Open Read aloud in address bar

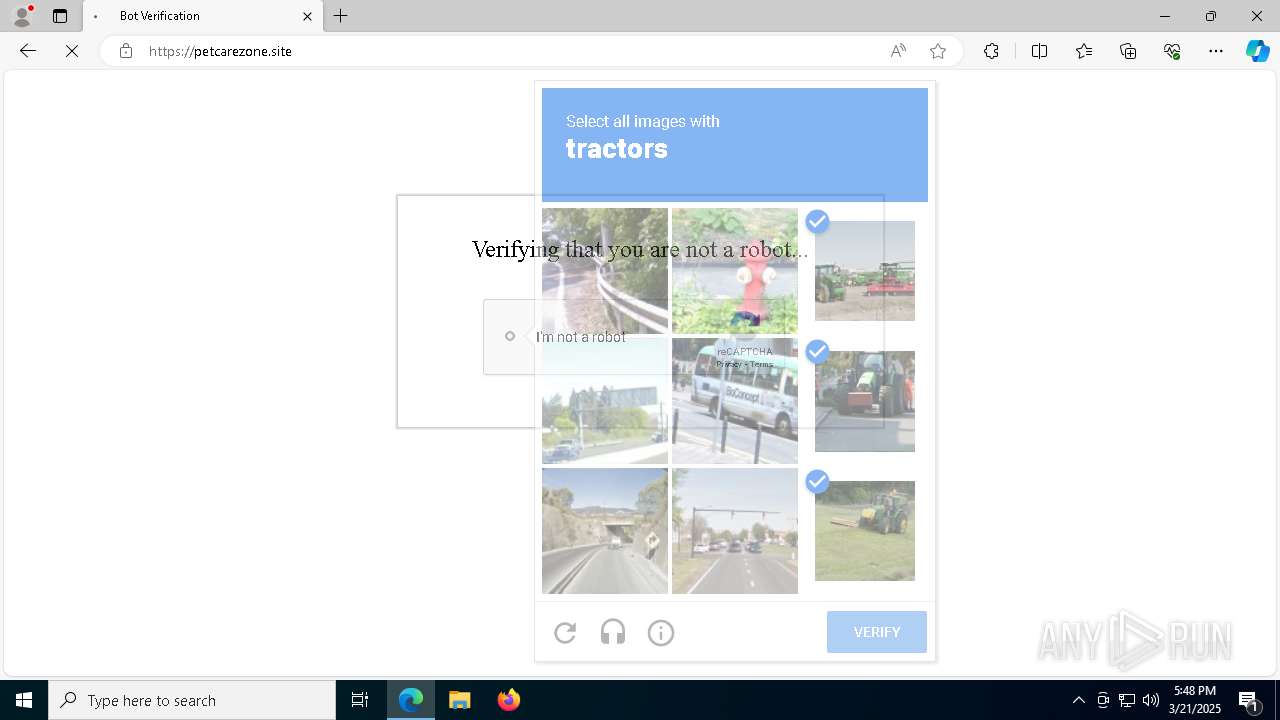click(898, 51)
